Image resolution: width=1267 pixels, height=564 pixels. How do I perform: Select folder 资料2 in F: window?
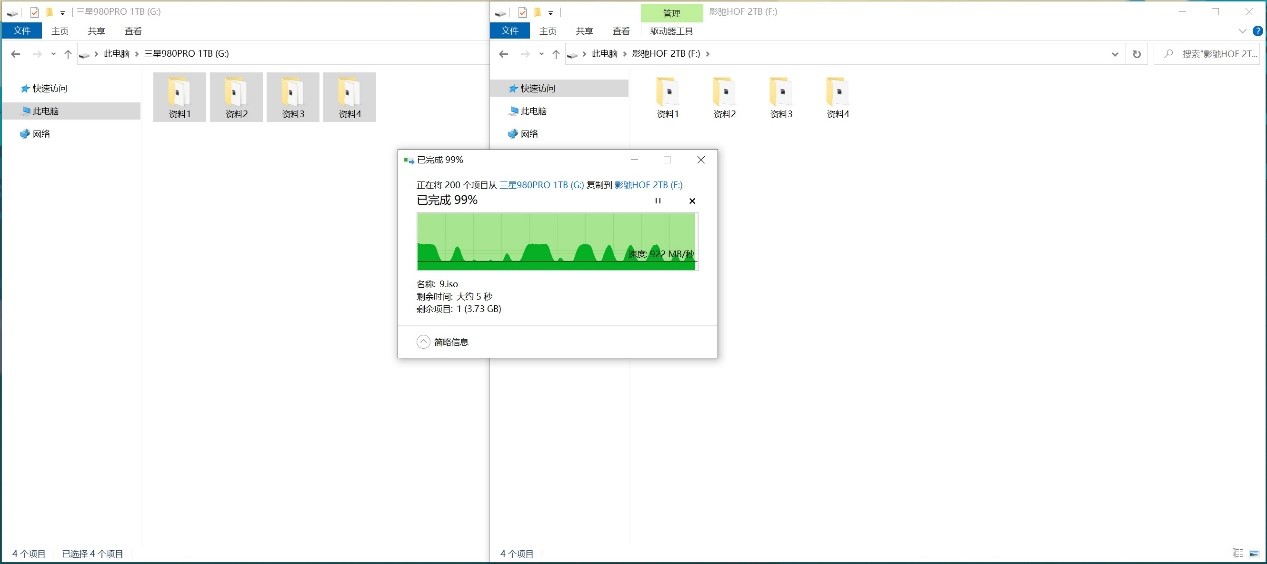coord(724,97)
